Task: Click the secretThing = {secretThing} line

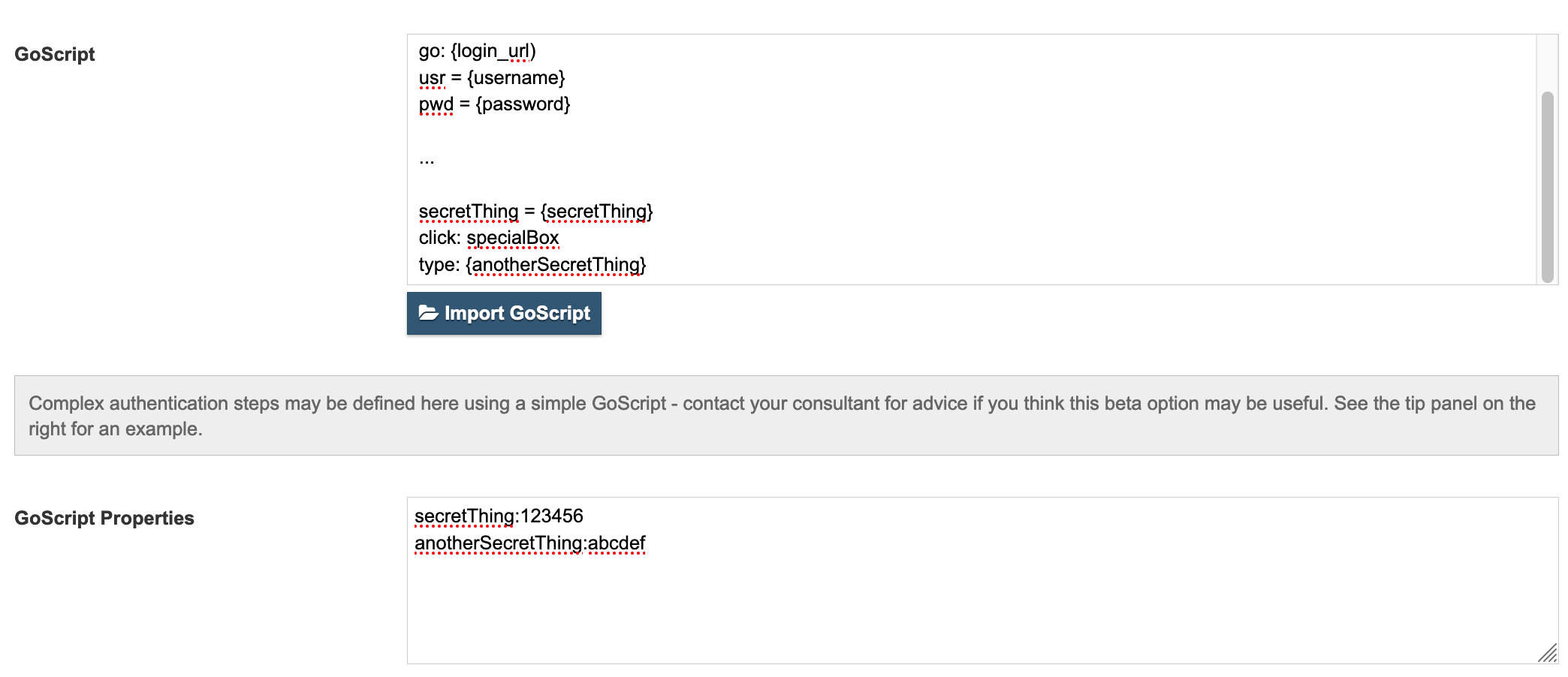Action: [535, 211]
